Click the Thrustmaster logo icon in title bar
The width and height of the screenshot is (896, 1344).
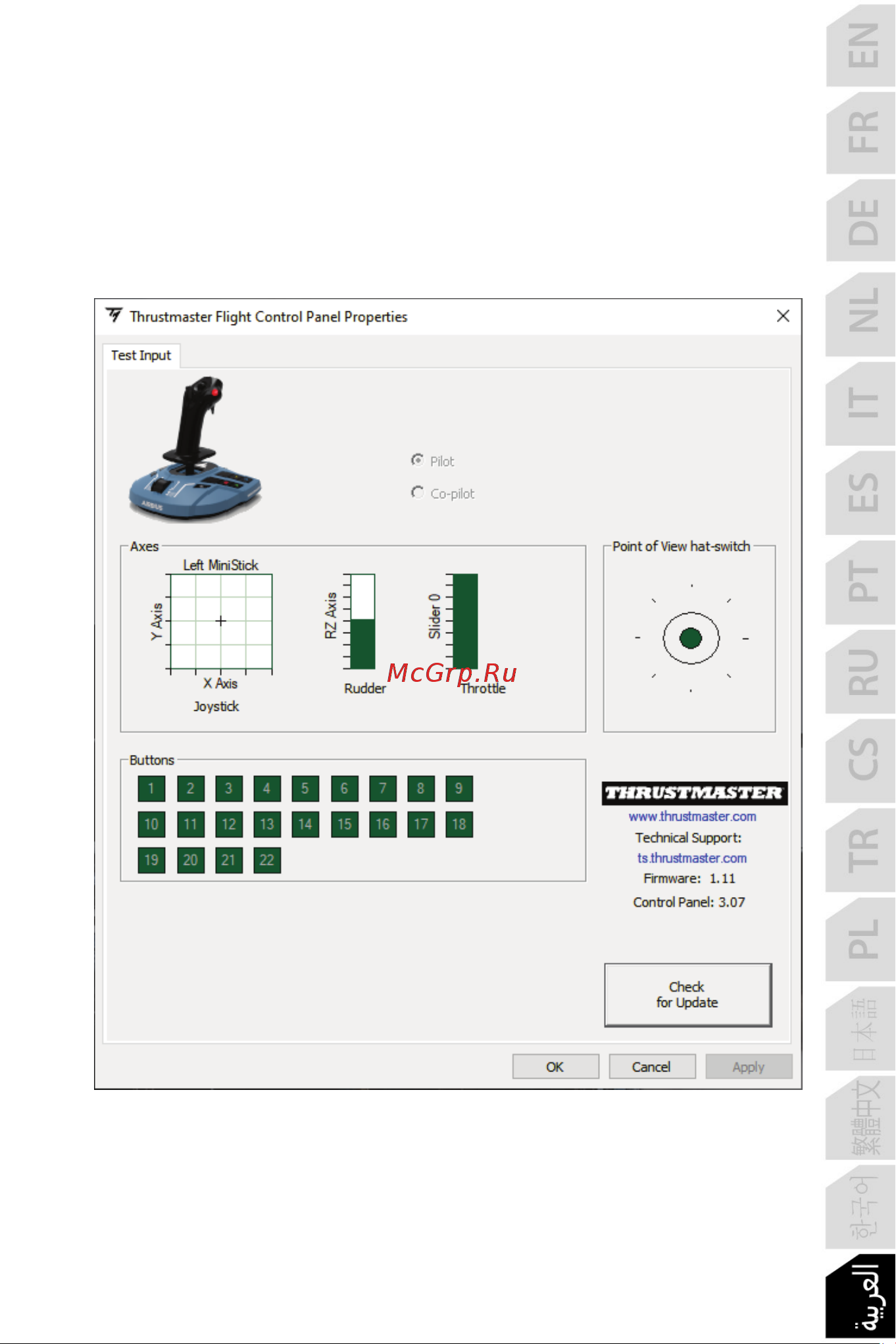point(114,316)
